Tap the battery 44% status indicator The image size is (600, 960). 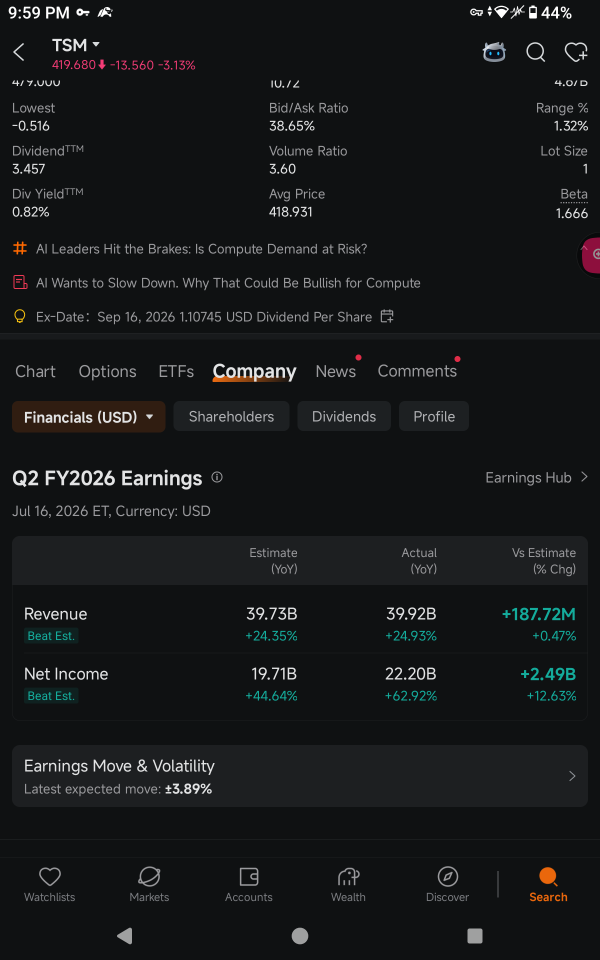point(550,12)
